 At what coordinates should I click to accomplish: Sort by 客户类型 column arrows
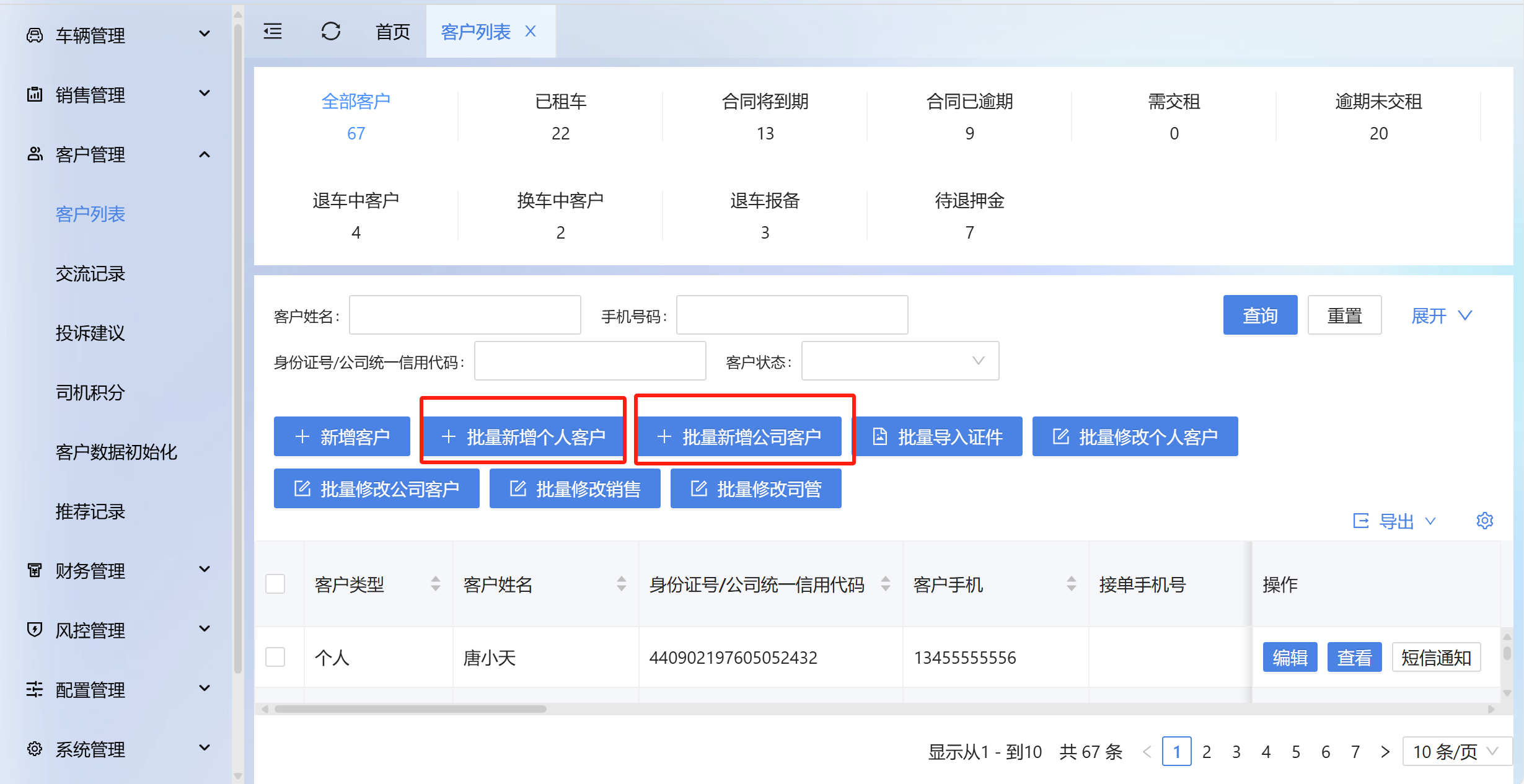click(x=436, y=584)
